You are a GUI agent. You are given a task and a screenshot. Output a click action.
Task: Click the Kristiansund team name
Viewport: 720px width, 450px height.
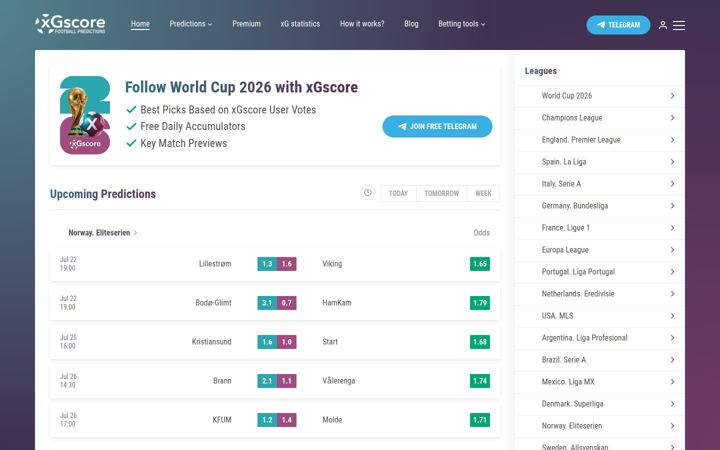(212, 342)
